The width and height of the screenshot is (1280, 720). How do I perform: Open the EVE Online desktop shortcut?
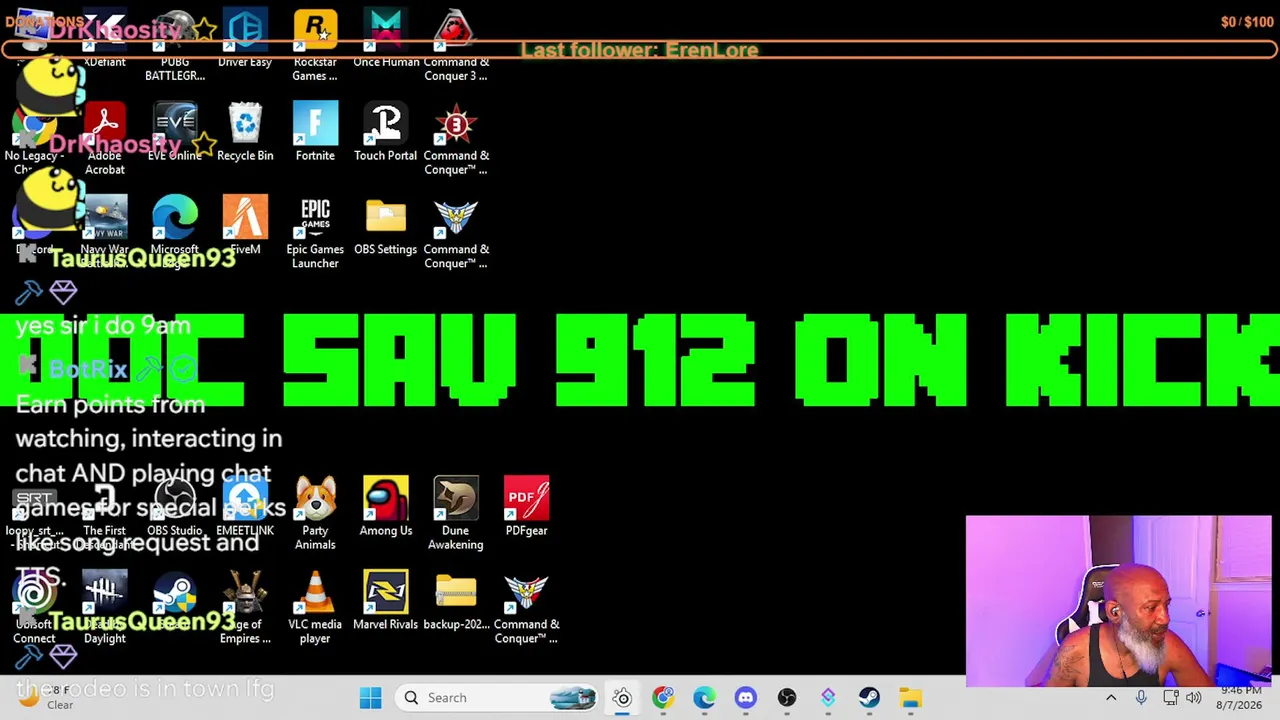pos(175,132)
